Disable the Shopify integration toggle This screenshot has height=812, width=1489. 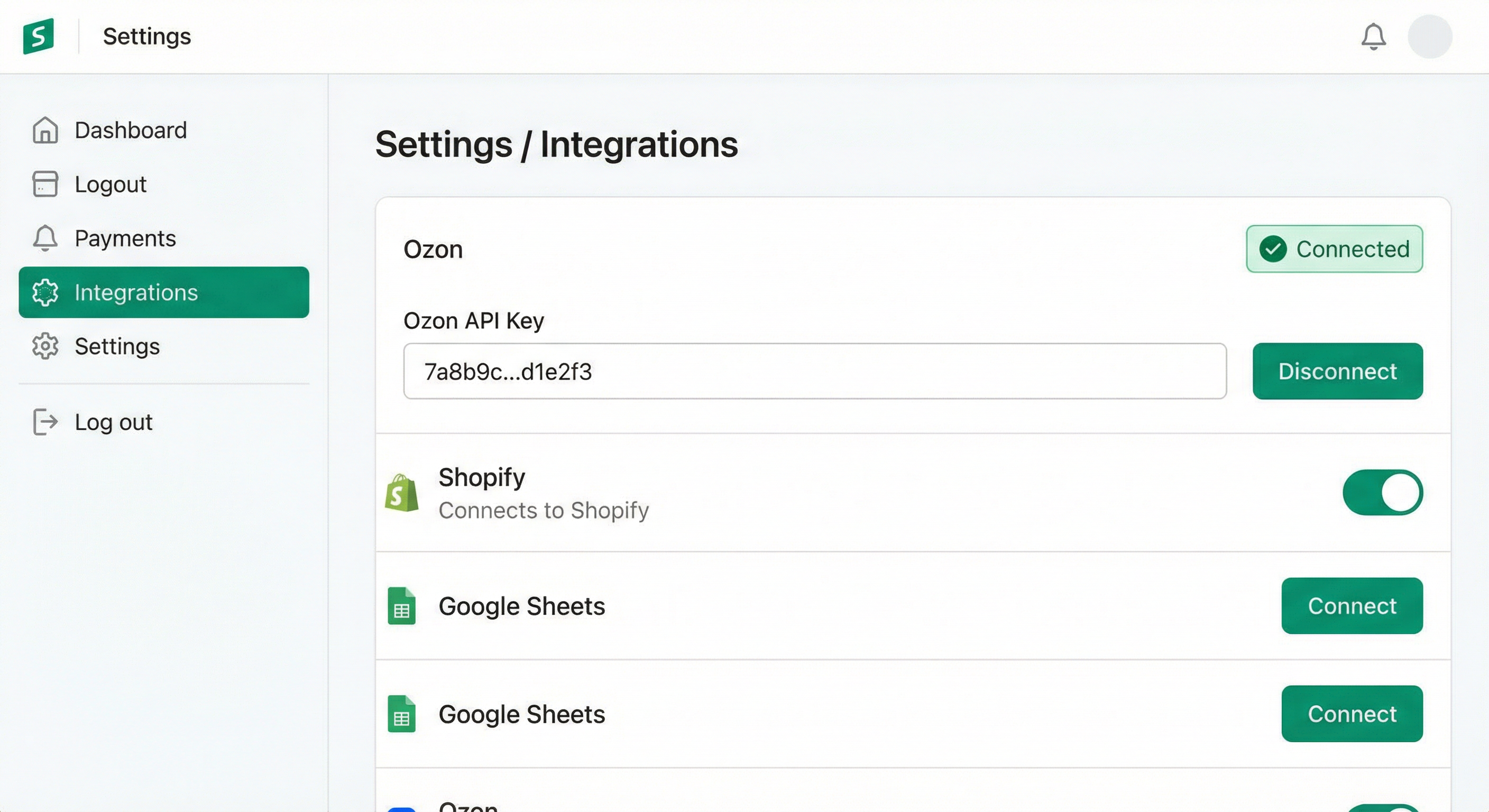pyautogui.click(x=1382, y=493)
